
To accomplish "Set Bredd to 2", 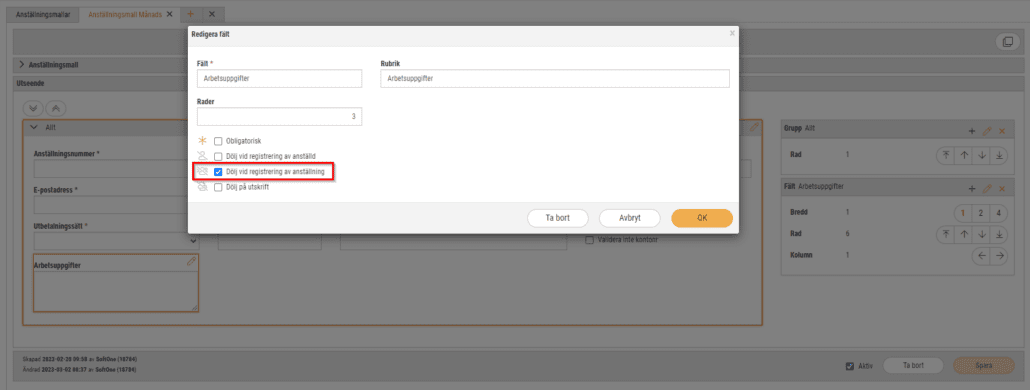I will [981, 213].
